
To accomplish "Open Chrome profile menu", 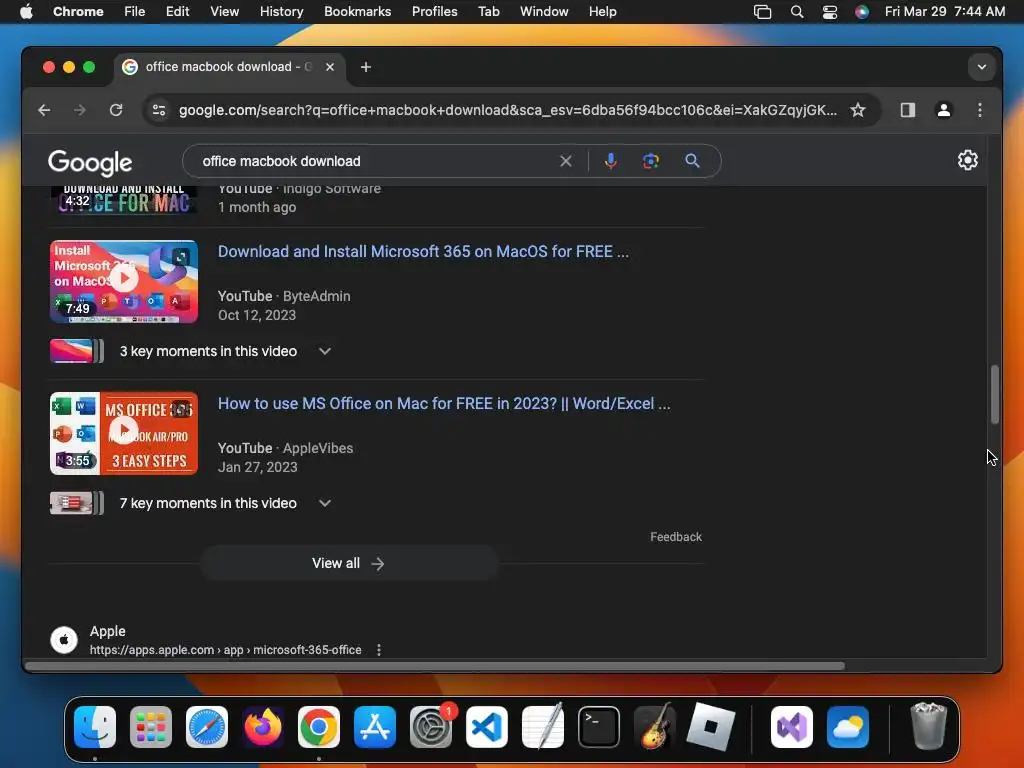I will [x=944, y=110].
